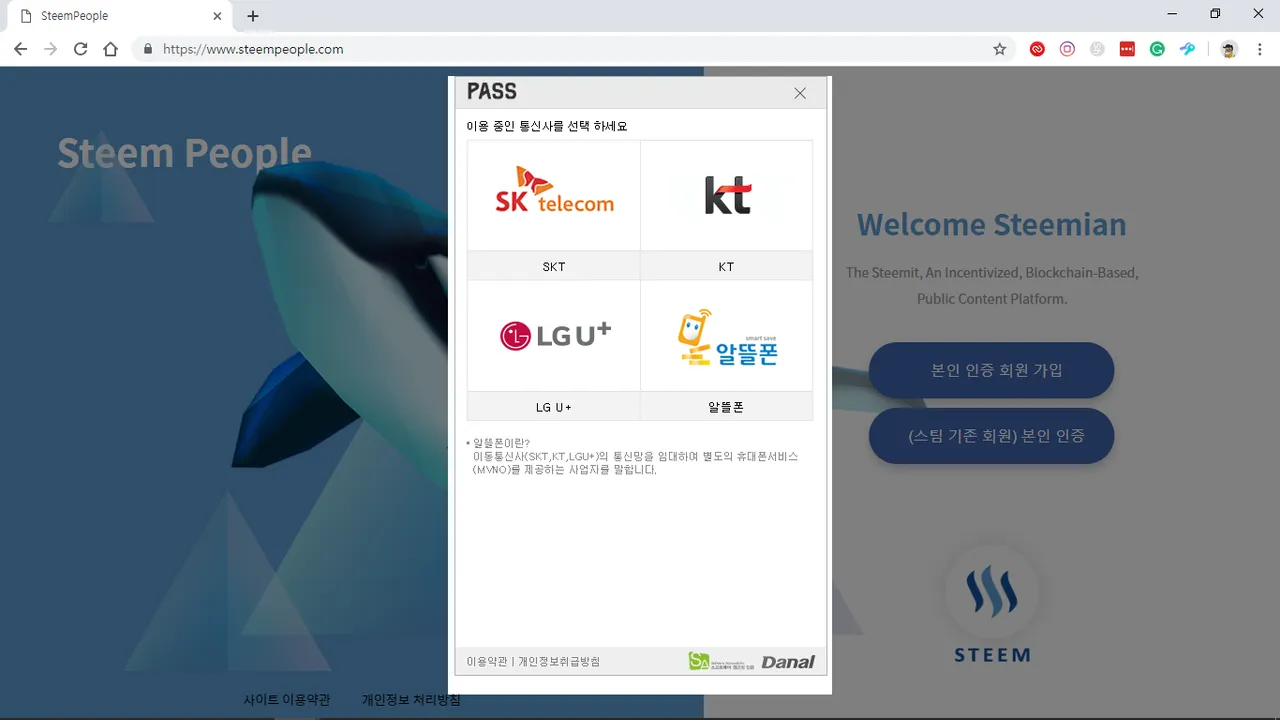Open the browser home page
Screen dimensions: 1280x720
coord(110,49)
